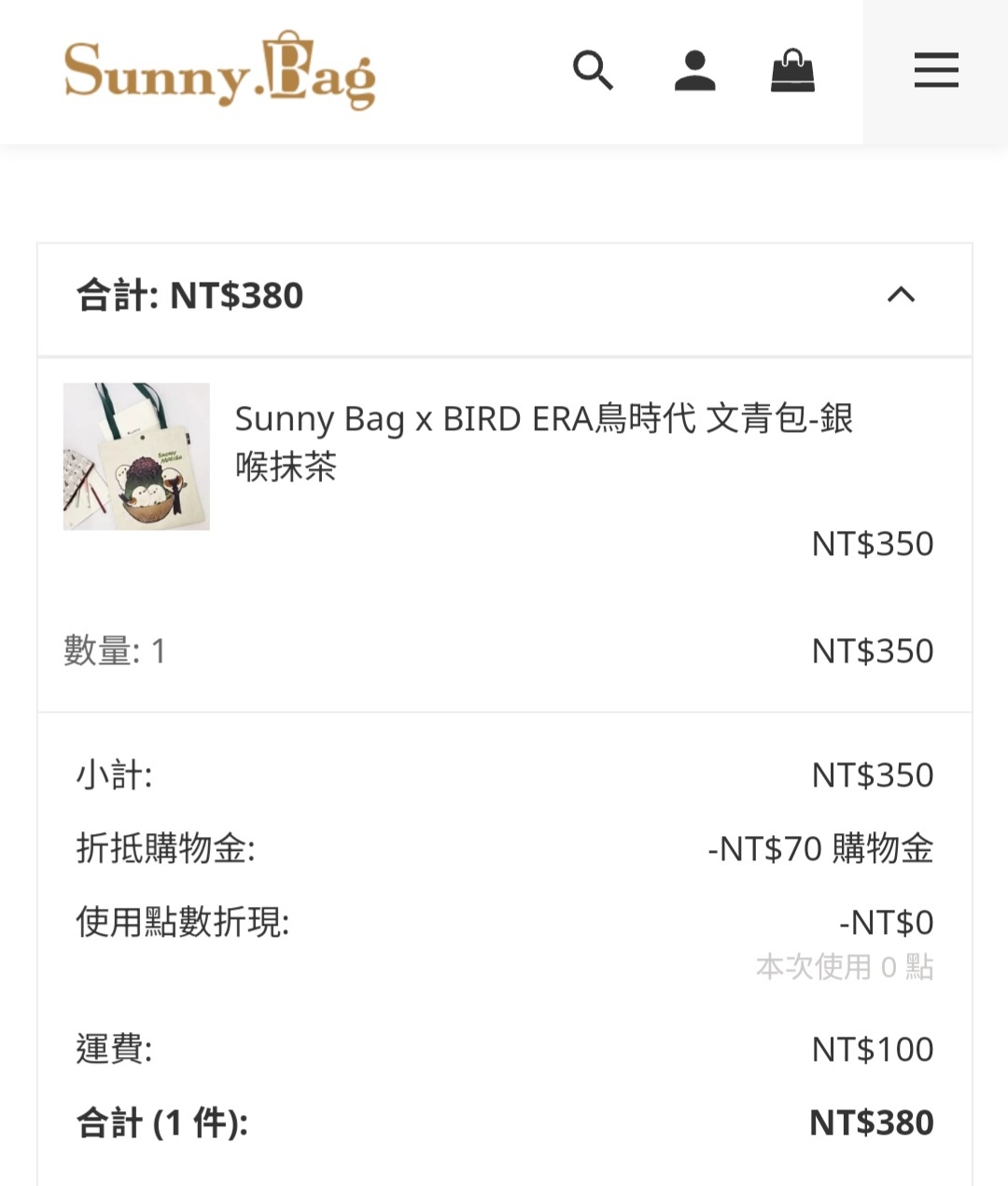Click the NT$350 unit price under product name

873,544
